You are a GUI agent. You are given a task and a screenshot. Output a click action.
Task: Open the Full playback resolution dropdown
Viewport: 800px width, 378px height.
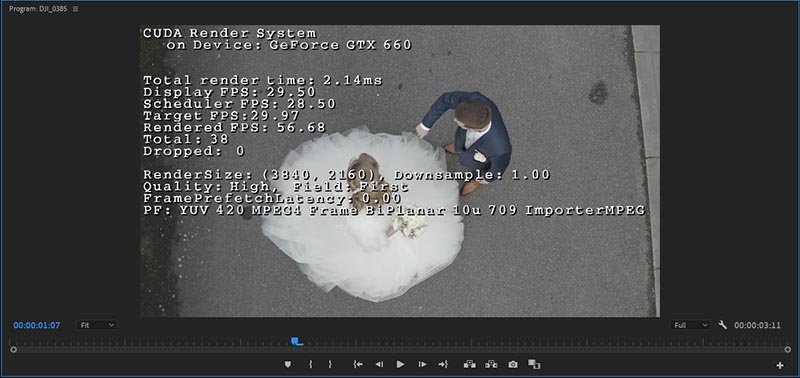coord(690,325)
